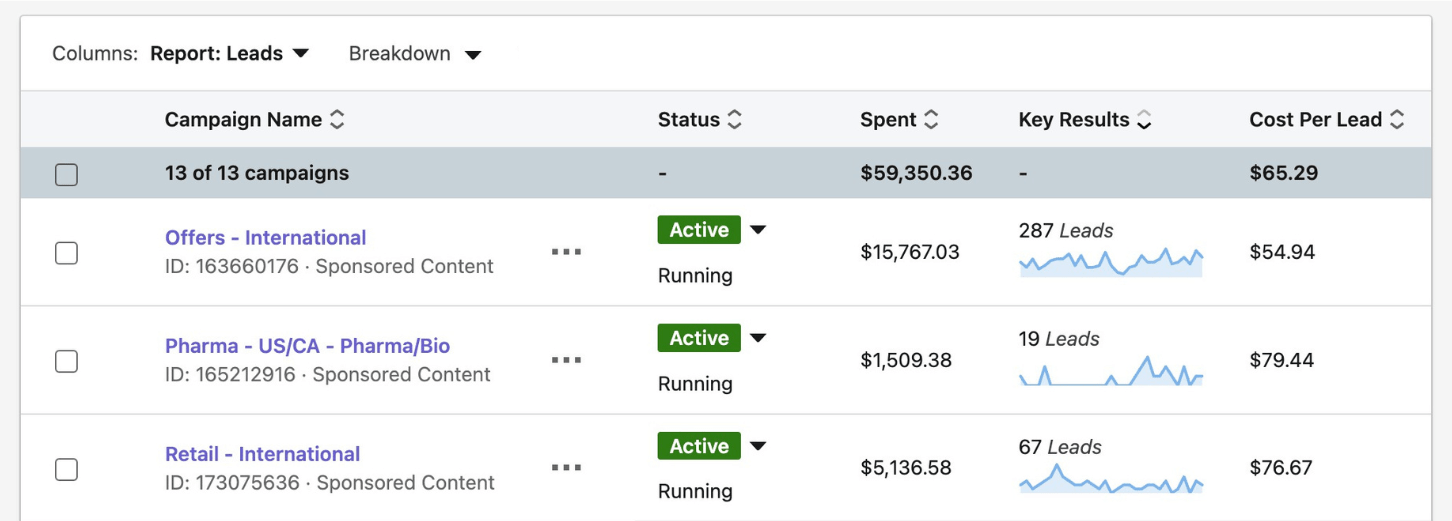Click the 287 Leads sparkline chart
The image size is (1452, 521).
pyautogui.click(x=1110, y=263)
